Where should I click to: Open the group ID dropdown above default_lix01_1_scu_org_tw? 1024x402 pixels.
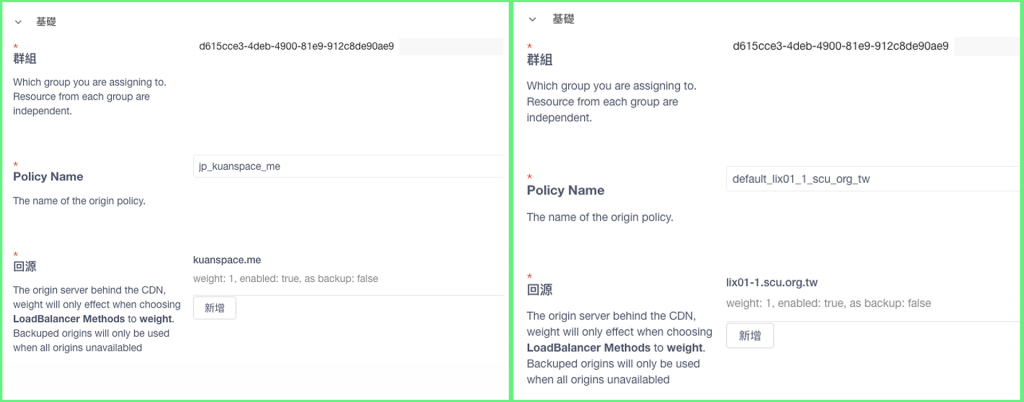pos(870,46)
